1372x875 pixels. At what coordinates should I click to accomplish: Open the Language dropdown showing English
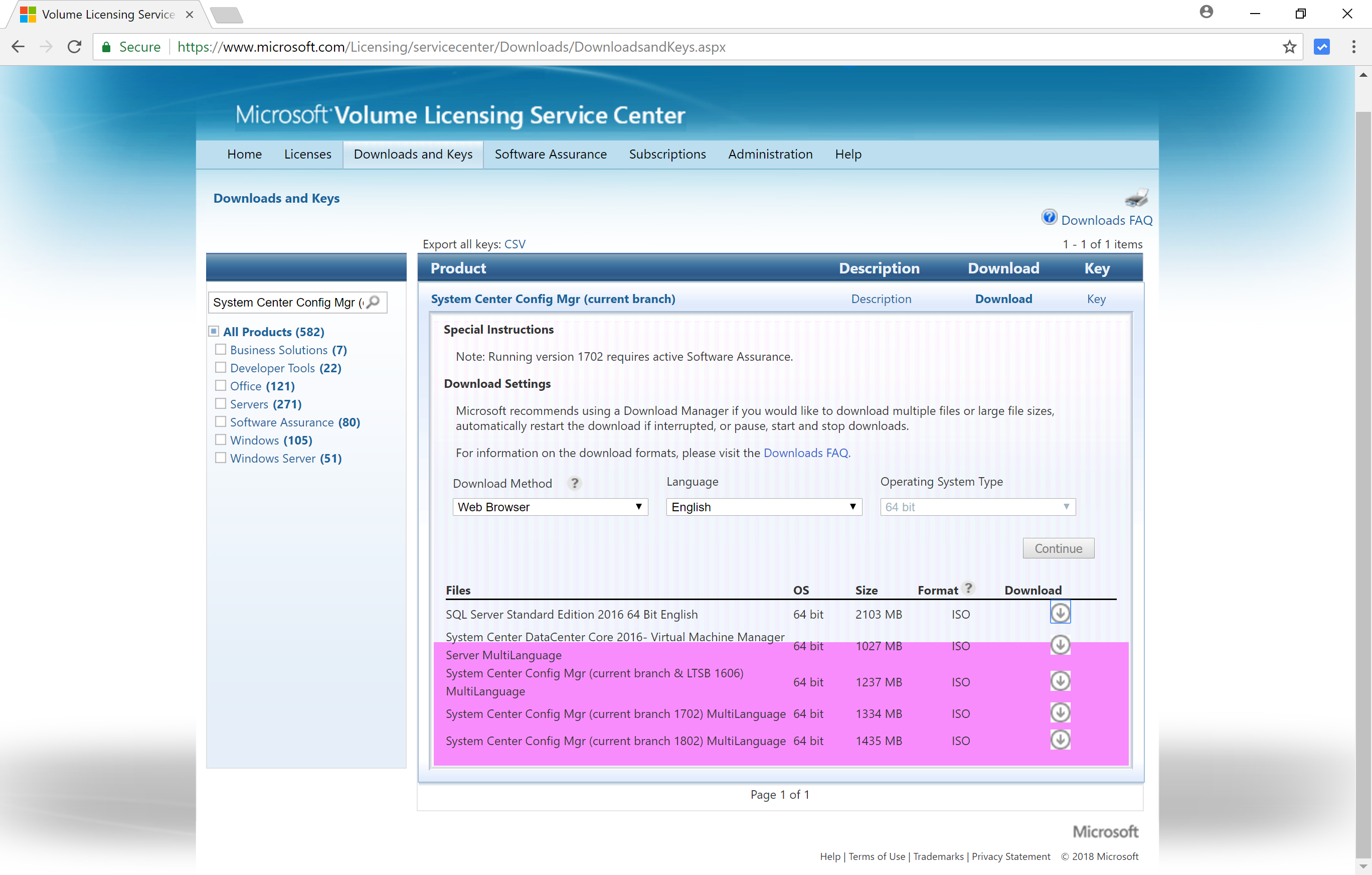[764, 507]
